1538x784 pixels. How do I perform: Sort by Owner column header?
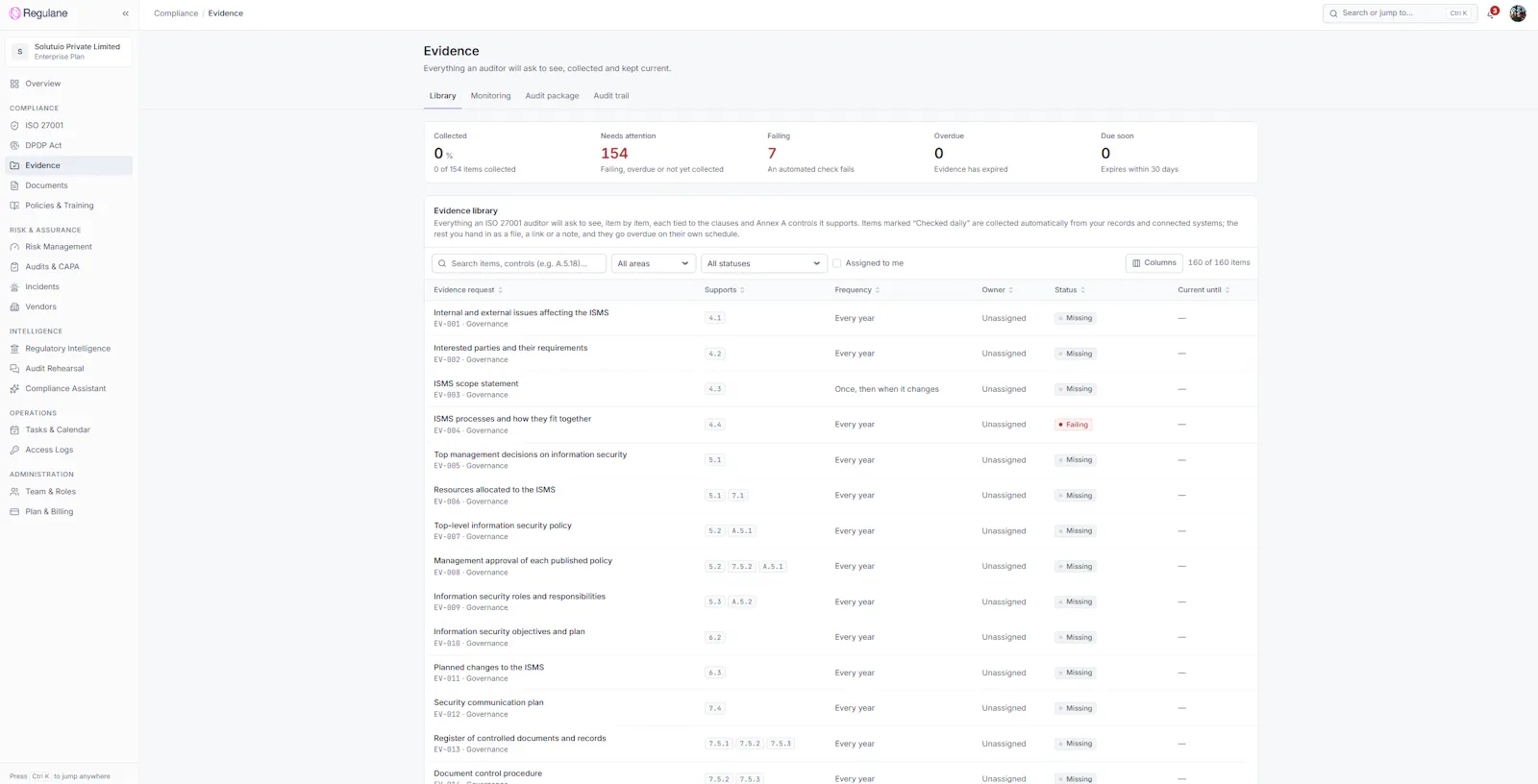click(998, 290)
